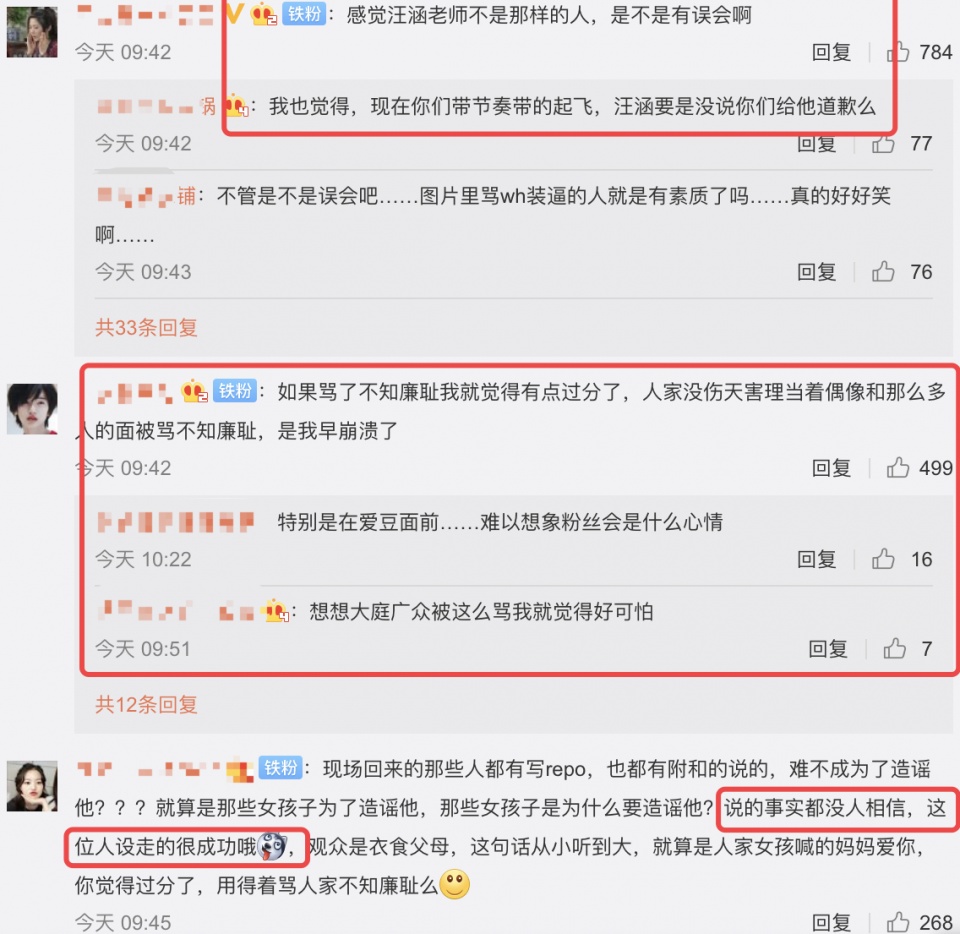
Task: Open first commenter's avatar profile
Action: tap(32, 32)
